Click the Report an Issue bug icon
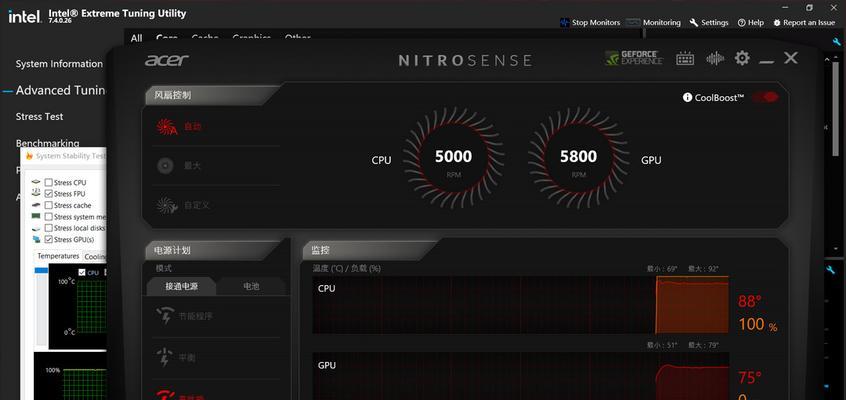The height and width of the screenshot is (400, 846). pos(777,23)
